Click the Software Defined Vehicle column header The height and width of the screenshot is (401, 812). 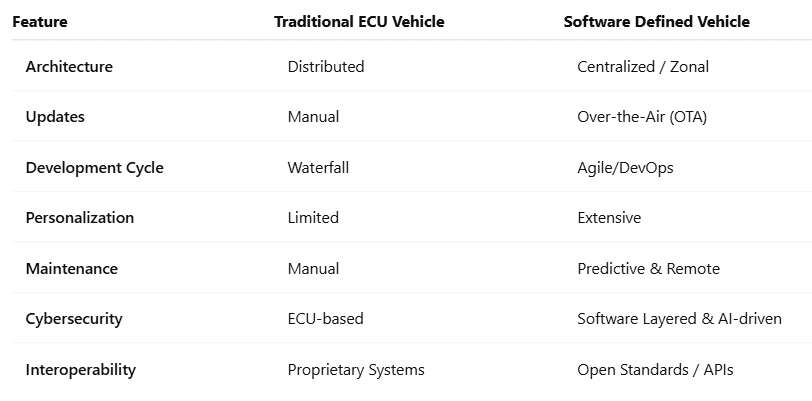pyautogui.click(x=656, y=22)
